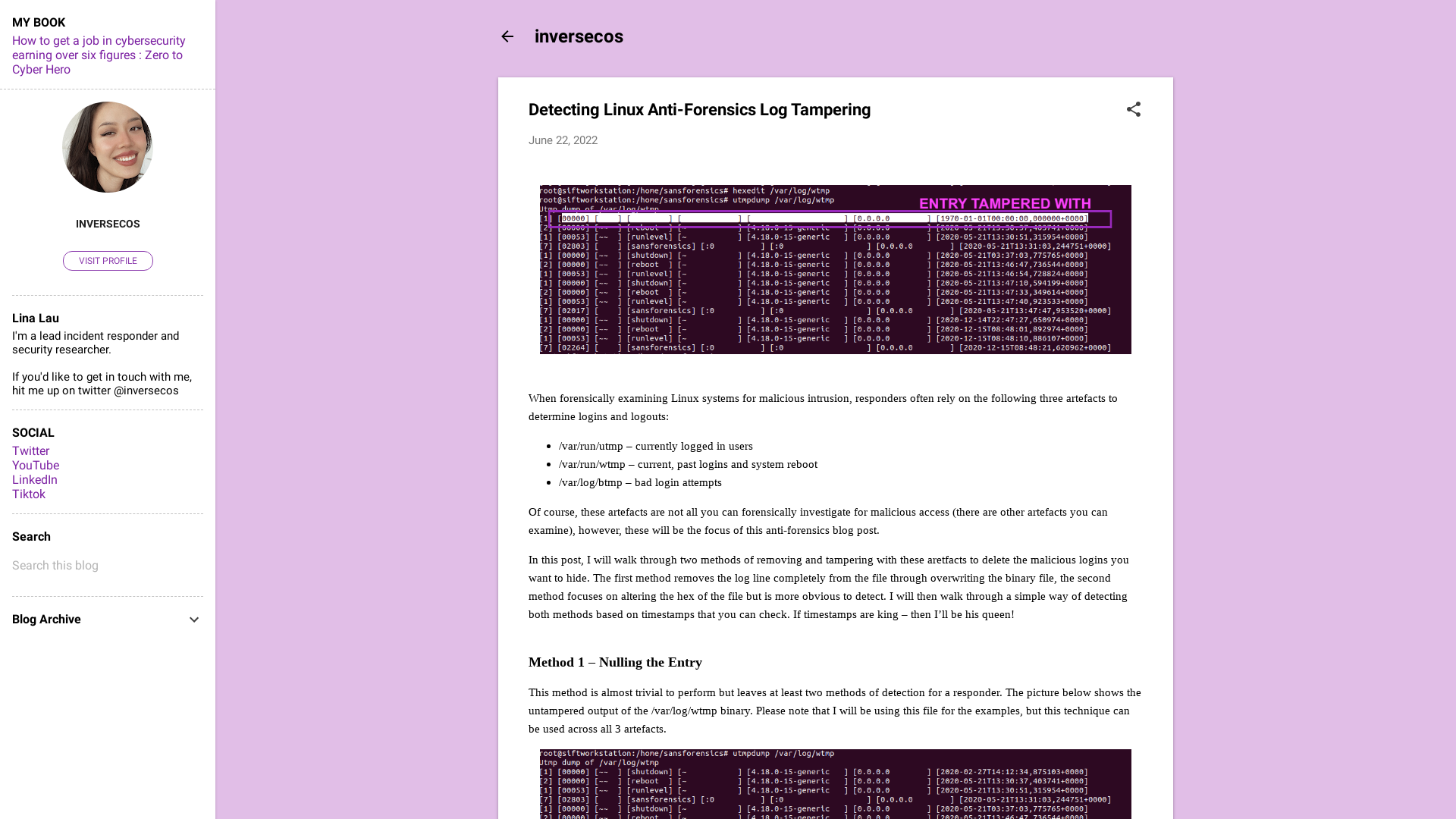The height and width of the screenshot is (819, 1456).
Task: Open the LinkedIn social link
Action: pos(34,479)
